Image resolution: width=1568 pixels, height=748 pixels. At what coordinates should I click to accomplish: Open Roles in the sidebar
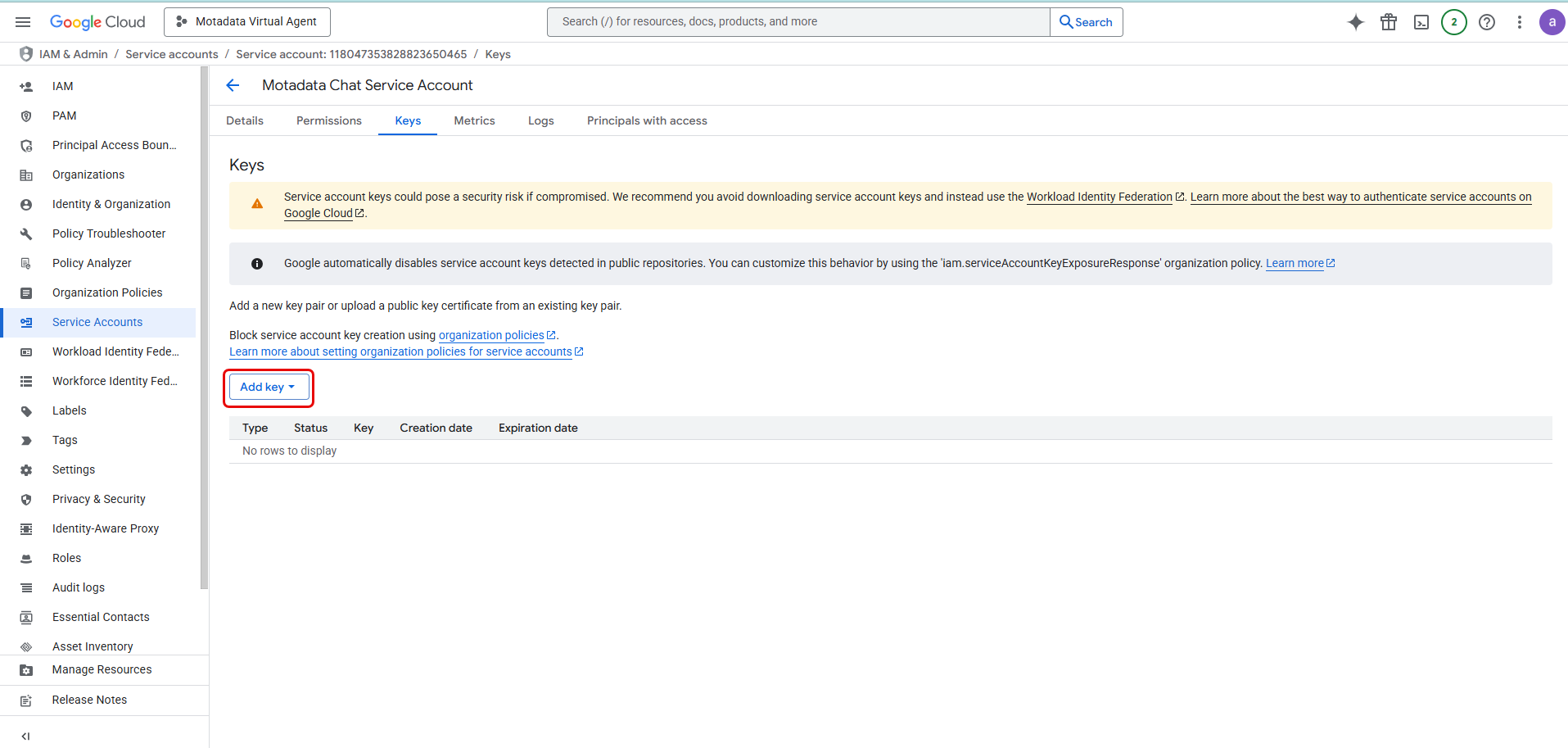pos(66,558)
